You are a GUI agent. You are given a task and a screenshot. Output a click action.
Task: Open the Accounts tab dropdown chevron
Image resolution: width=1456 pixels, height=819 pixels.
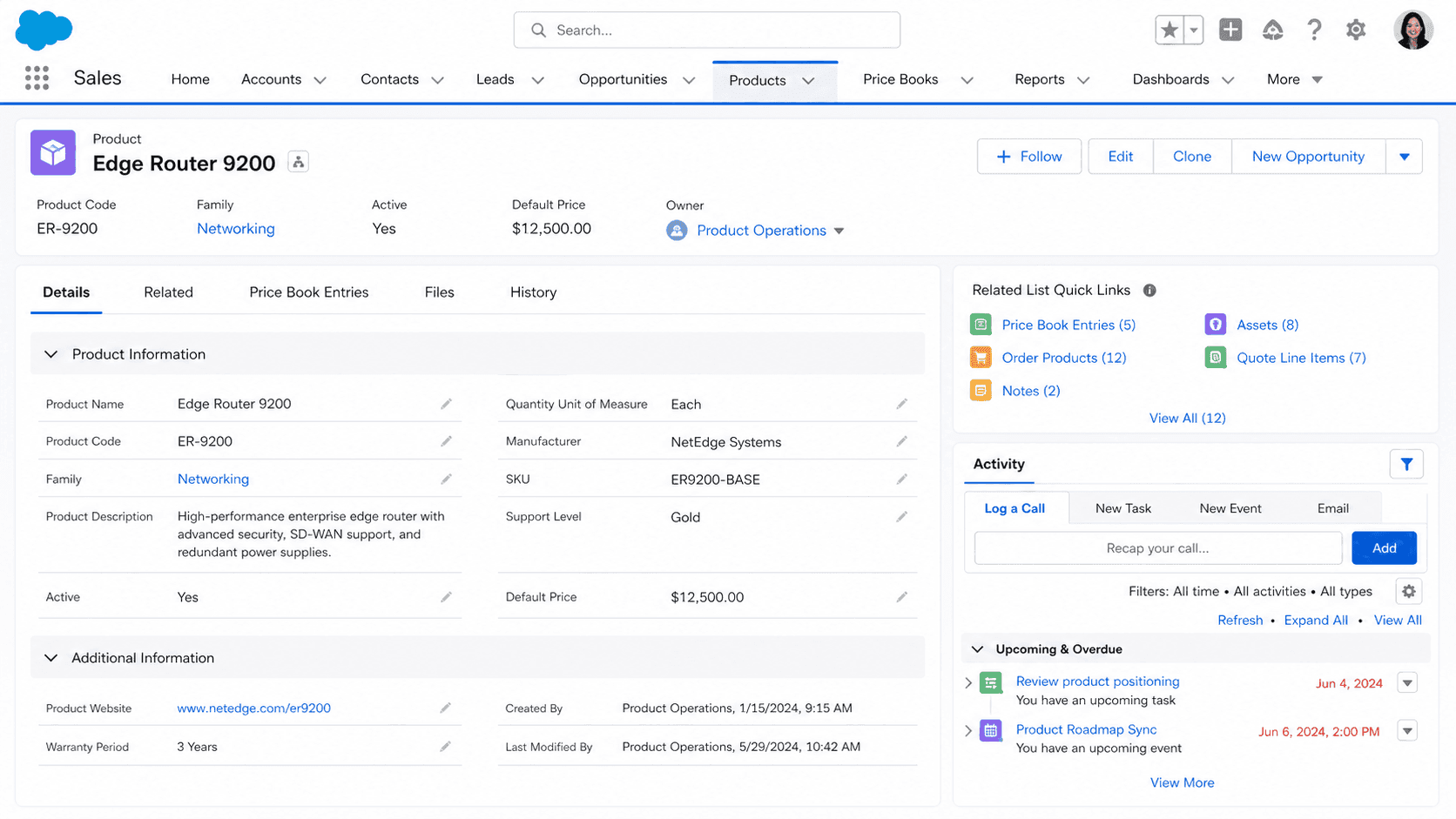click(320, 80)
